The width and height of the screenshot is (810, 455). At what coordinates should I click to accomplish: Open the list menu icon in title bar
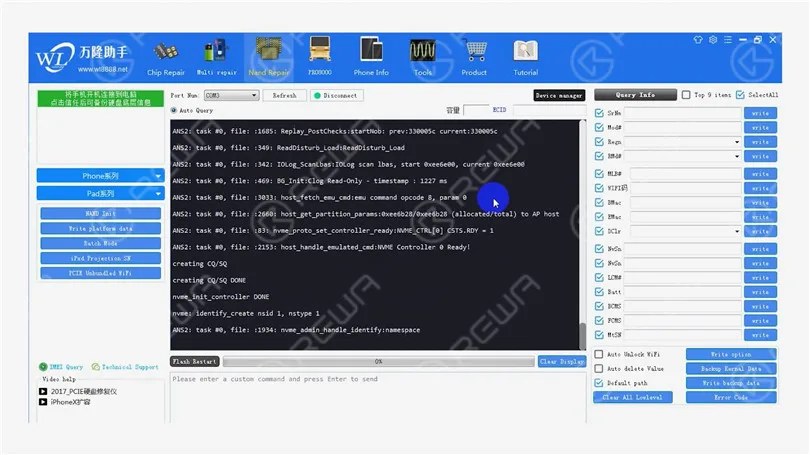[x=728, y=39]
